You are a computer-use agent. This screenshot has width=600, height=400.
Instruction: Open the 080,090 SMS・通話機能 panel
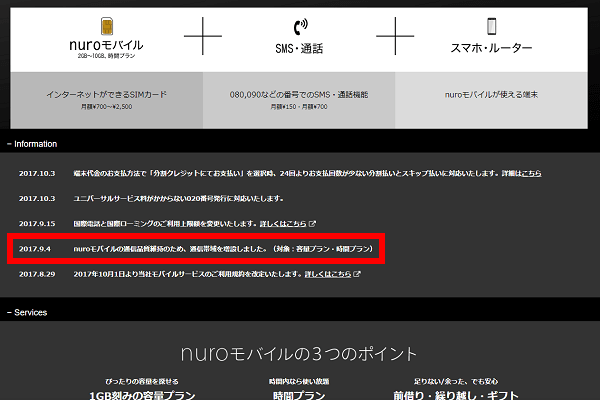click(299, 100)
